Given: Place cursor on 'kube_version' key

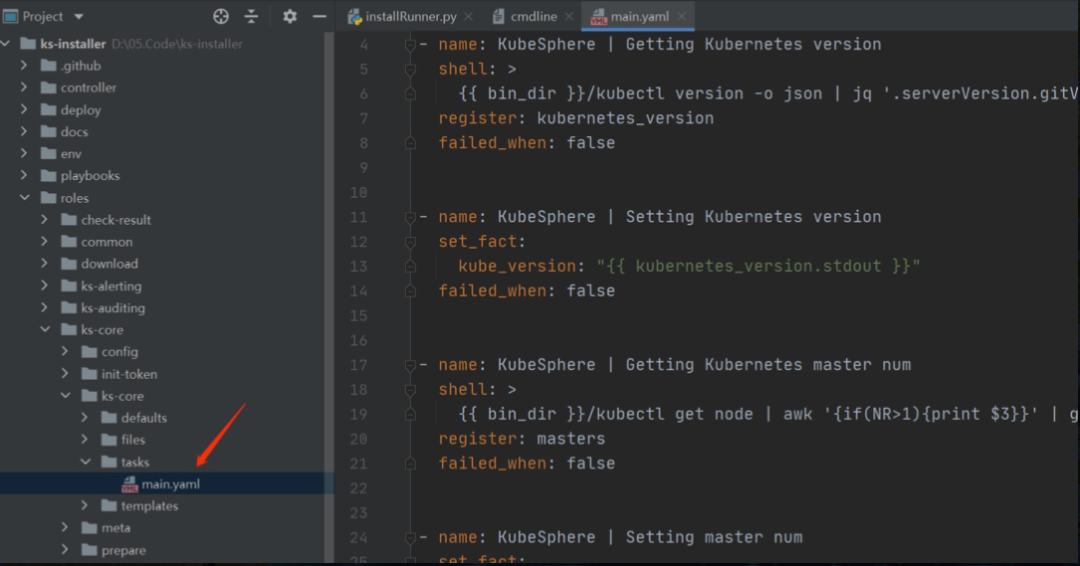Looking at the screenshot, I should point(517,266).
